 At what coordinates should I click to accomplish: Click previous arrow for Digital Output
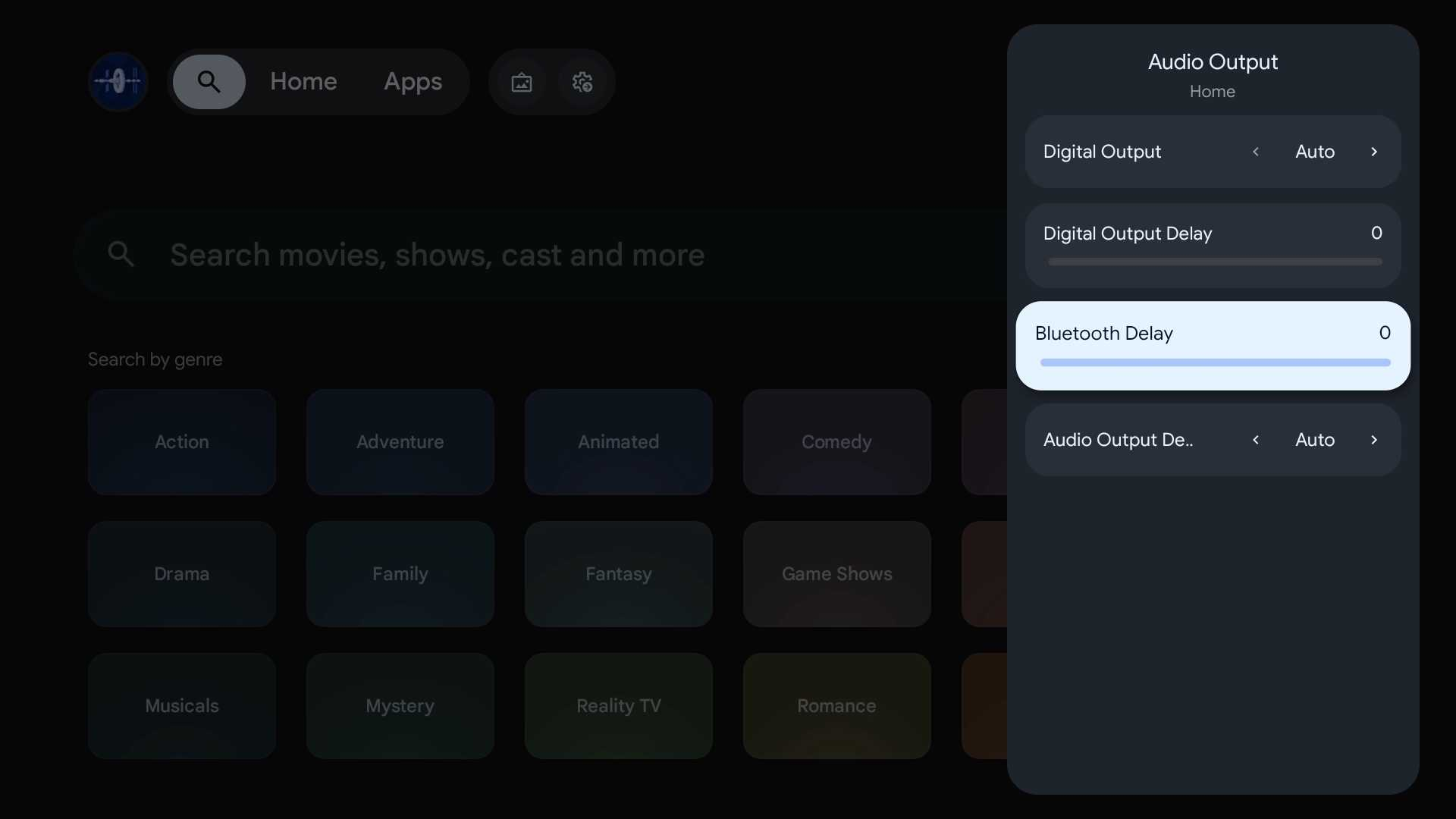pos(1256,152)
